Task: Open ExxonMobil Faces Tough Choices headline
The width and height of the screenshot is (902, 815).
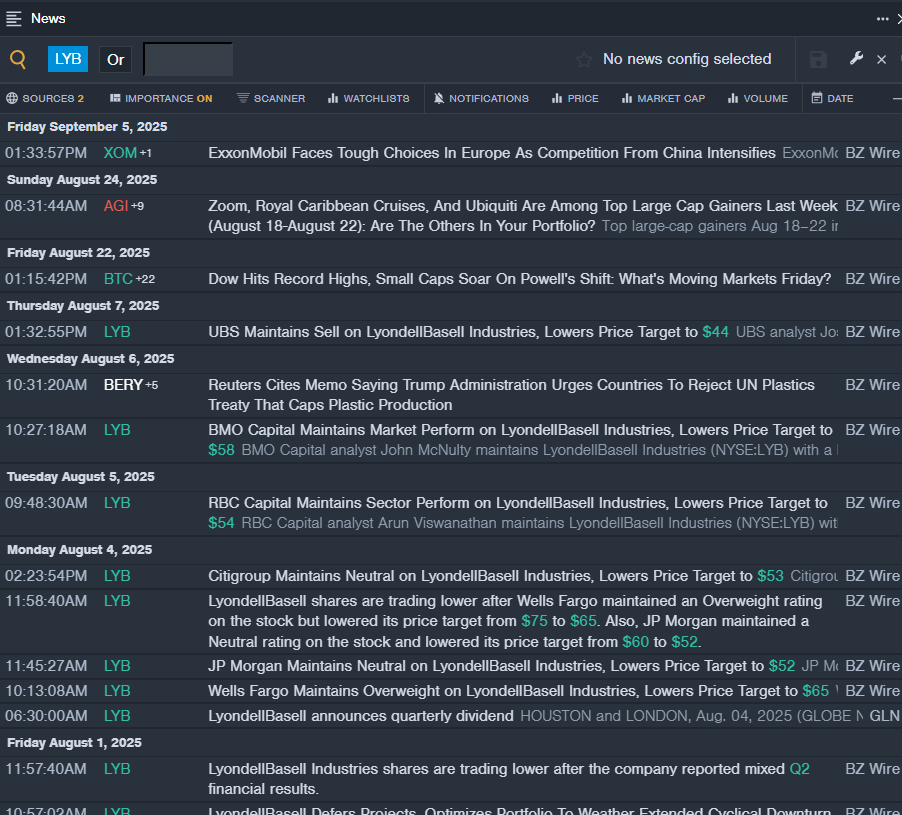Action: coord(492,153)
